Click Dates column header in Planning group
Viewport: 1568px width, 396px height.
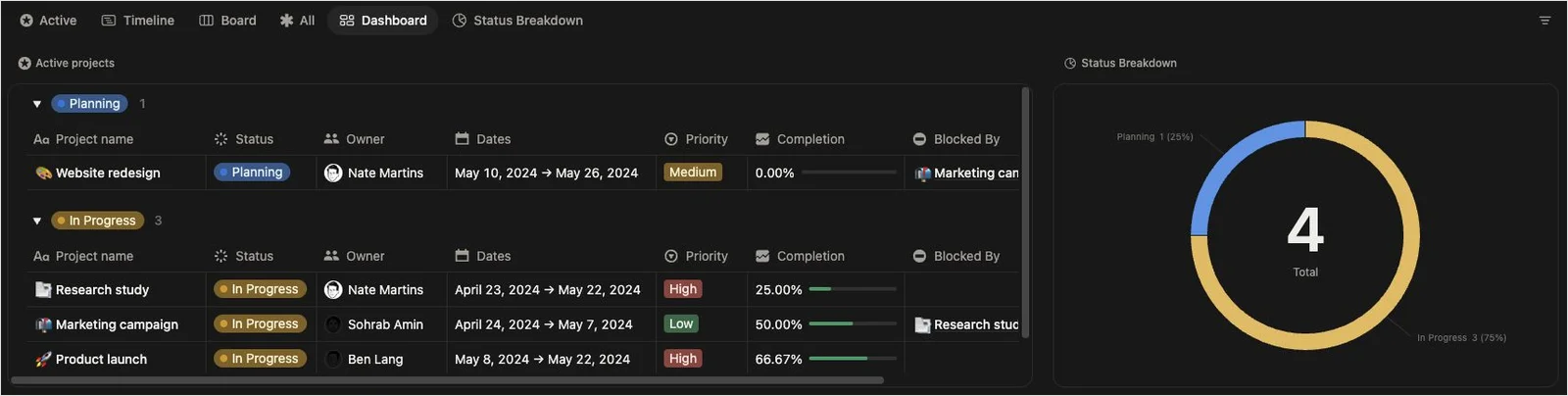click(483, 139)
